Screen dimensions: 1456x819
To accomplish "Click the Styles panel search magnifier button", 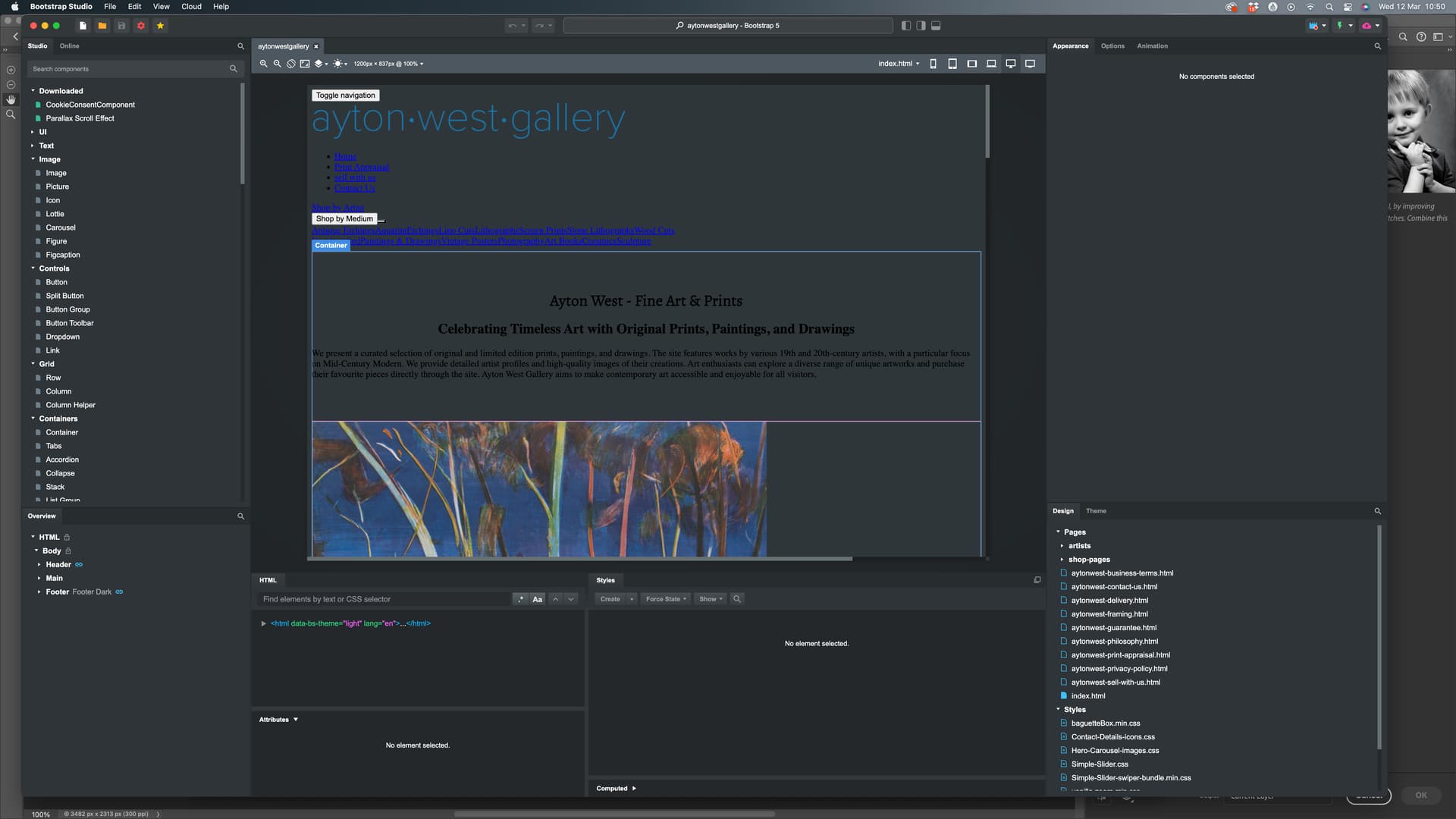I will tap(736, 599).
